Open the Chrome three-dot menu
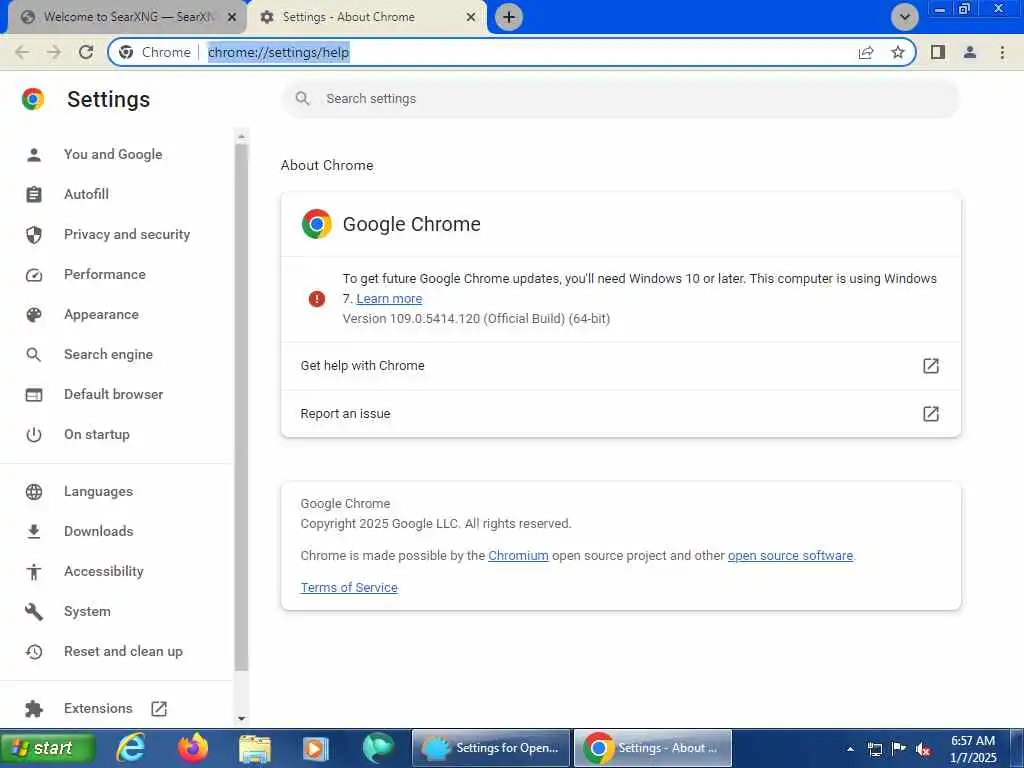This screenshot has width=1024, height=768. coord(1002,52)
